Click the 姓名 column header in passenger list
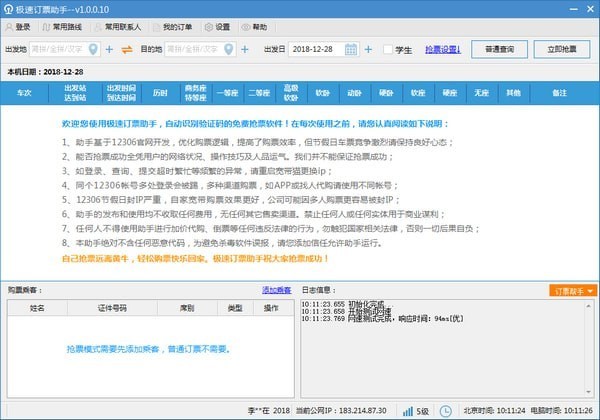The height and width of the screenshot is (420, 600). pyautogui.click(x=37, y=308)
